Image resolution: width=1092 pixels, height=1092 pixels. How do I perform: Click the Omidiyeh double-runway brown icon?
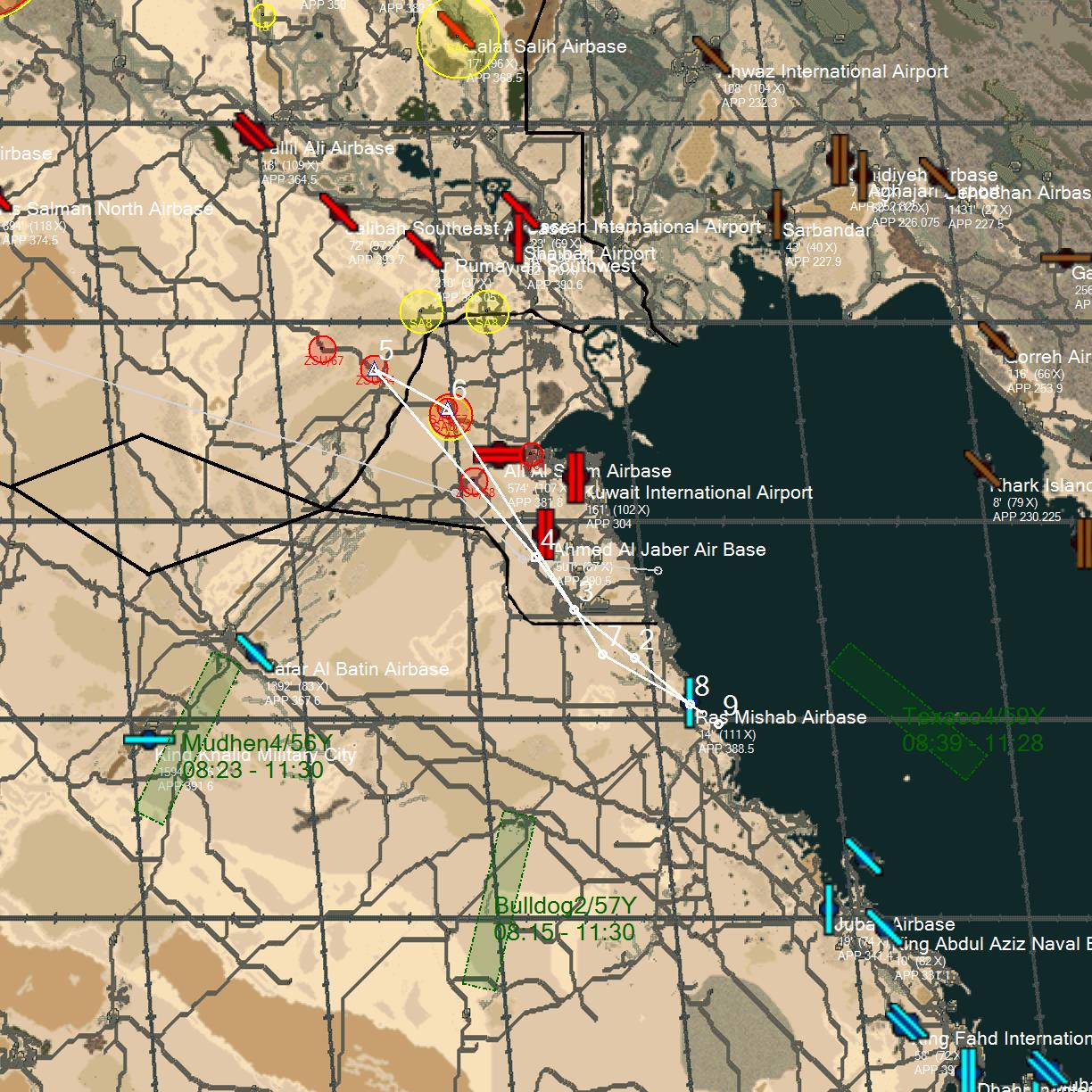click(x=840, y=160)
